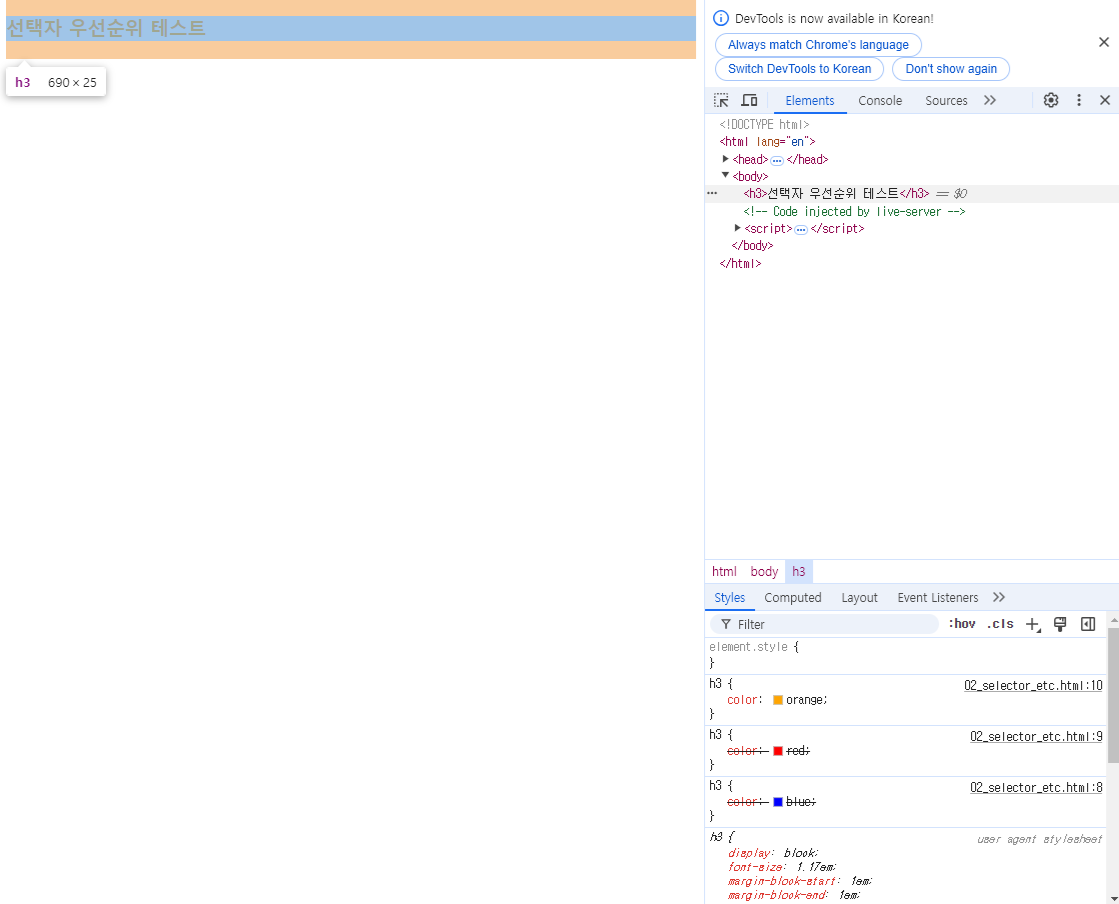Collapse the body element node
The height and width of the screenshot is (904, 1119).
(x=725, y=176)
